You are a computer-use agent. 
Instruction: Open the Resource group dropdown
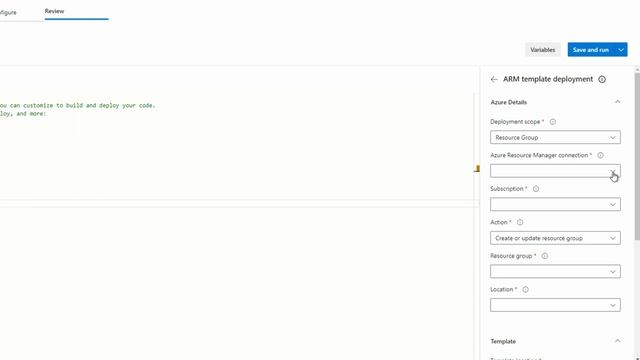pyautogui.click(x=556, y=271)
